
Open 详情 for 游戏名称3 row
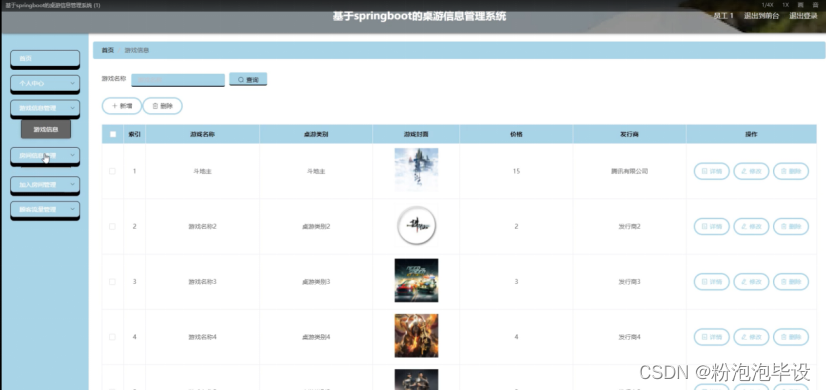[712, 282]
